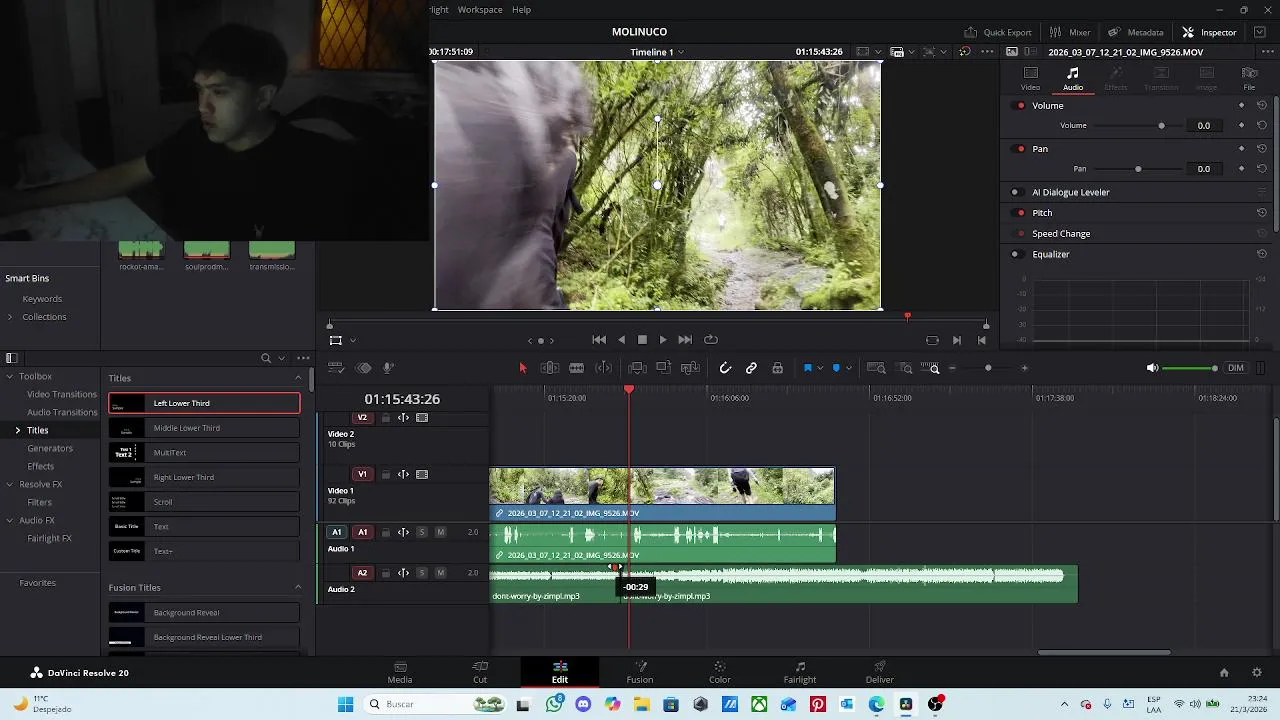
Task: Click the DIM audio button
Action: coord(1236,368)
